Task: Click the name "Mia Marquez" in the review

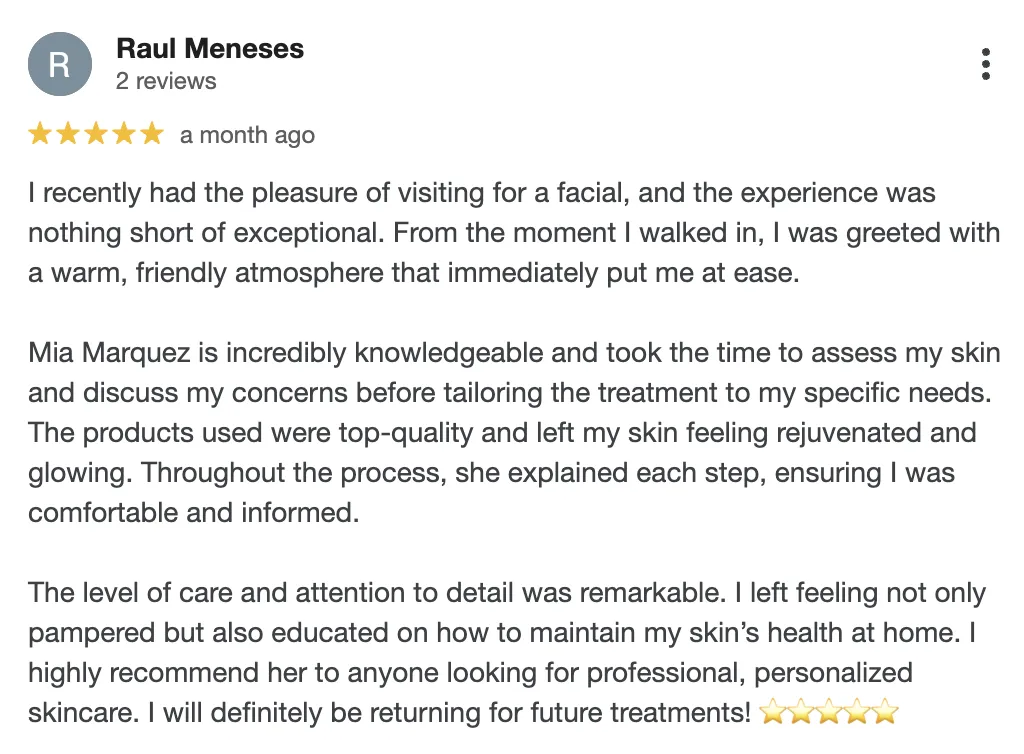Action: (109, 353)
